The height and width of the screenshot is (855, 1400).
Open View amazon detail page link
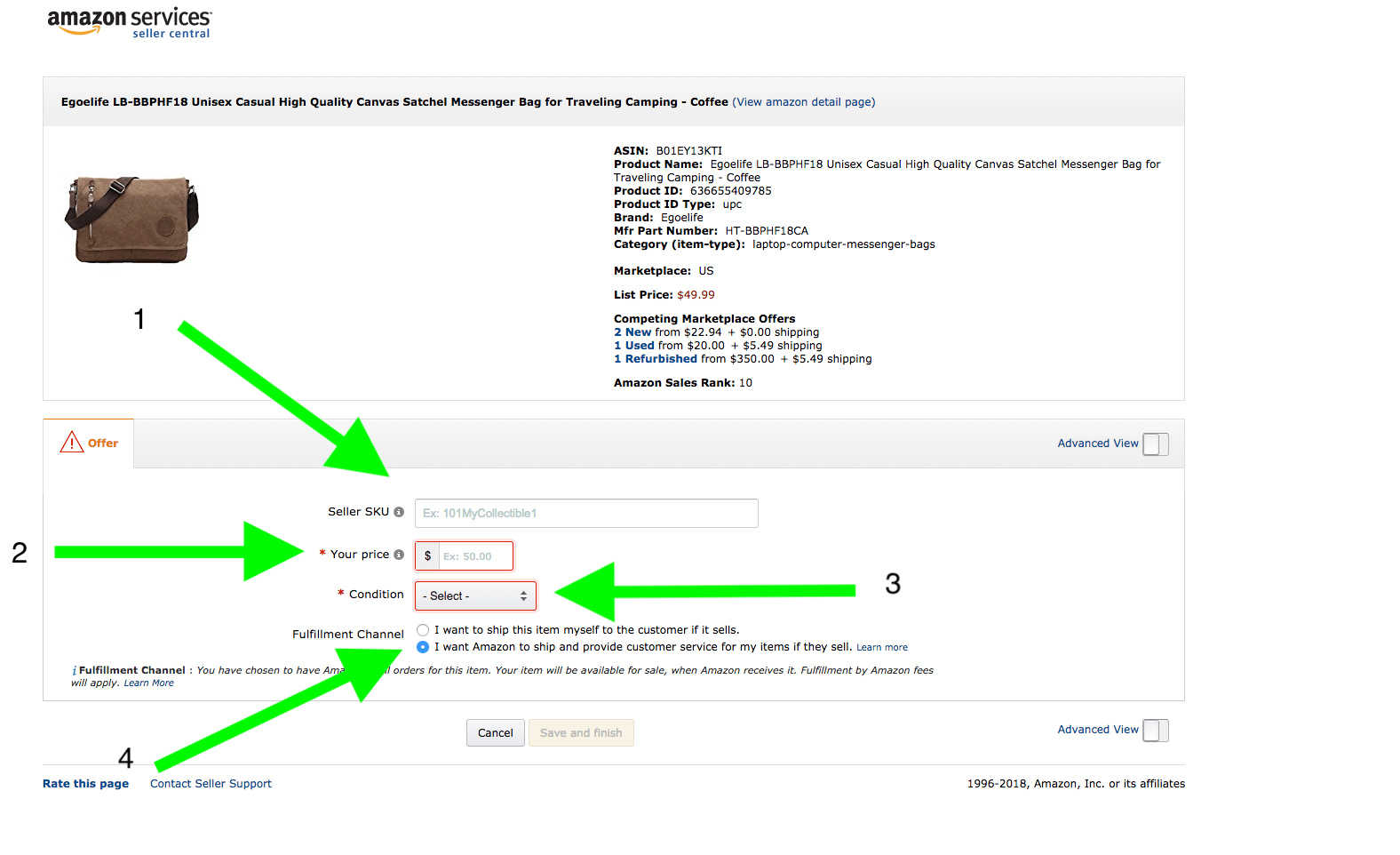coord(804,102)
